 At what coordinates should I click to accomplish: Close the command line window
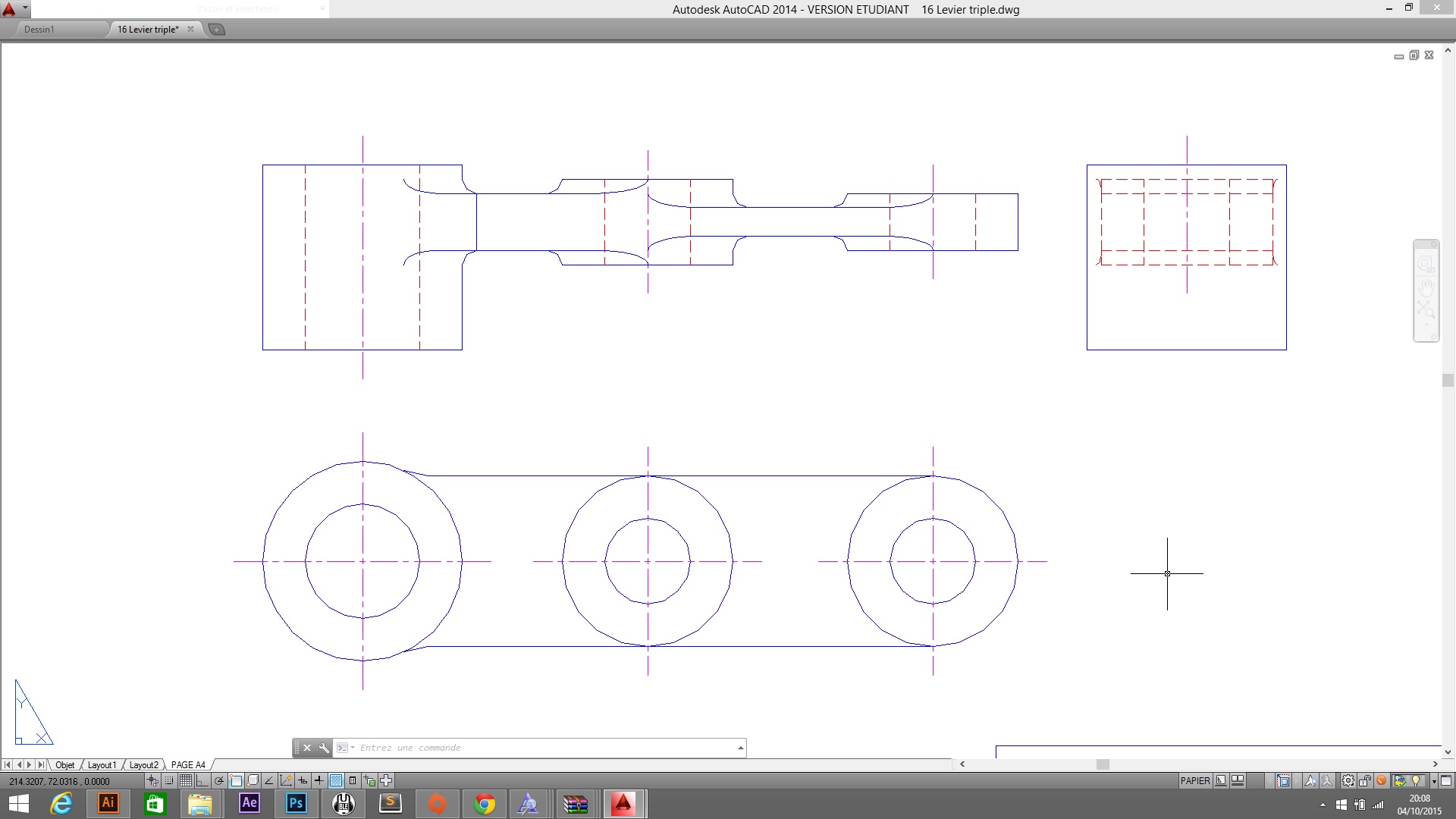pyautogui.click(x=307, y=748)
